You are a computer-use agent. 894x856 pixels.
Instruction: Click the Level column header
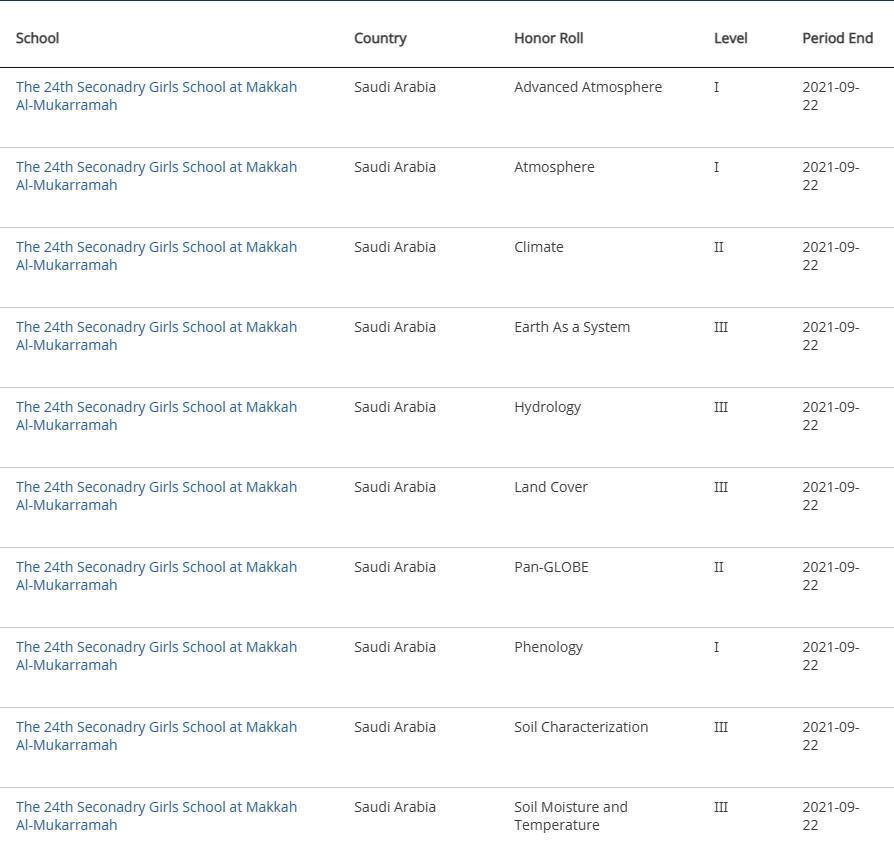(730, 38)
